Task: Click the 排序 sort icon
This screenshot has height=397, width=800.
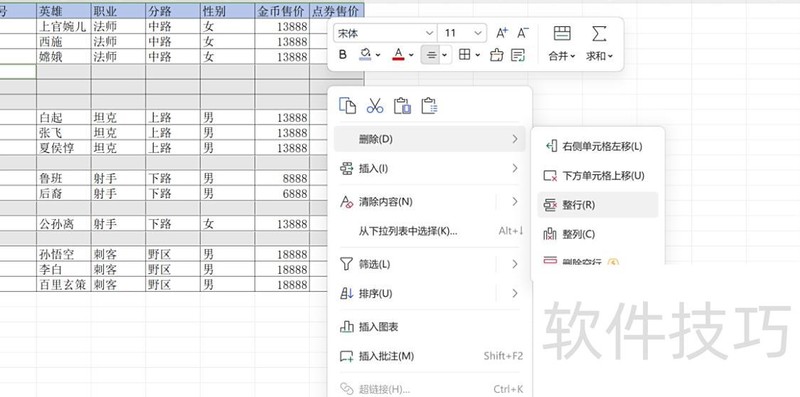Action: 346,293
